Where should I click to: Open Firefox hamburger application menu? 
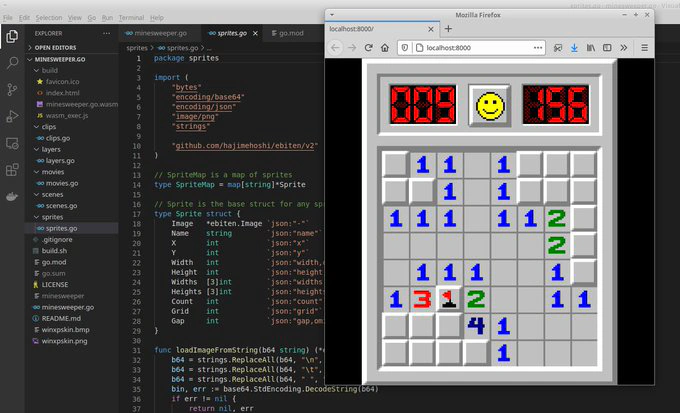coord(644,48)
